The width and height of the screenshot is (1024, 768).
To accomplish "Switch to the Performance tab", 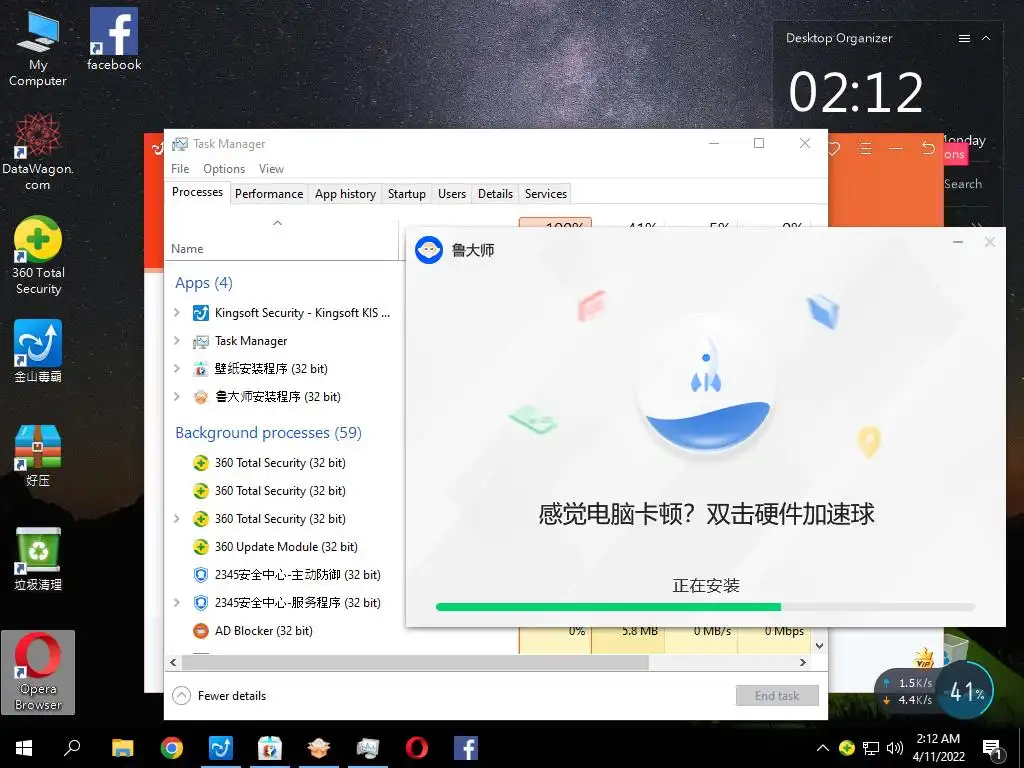I will pyautogui.click(x=269, y=194).
